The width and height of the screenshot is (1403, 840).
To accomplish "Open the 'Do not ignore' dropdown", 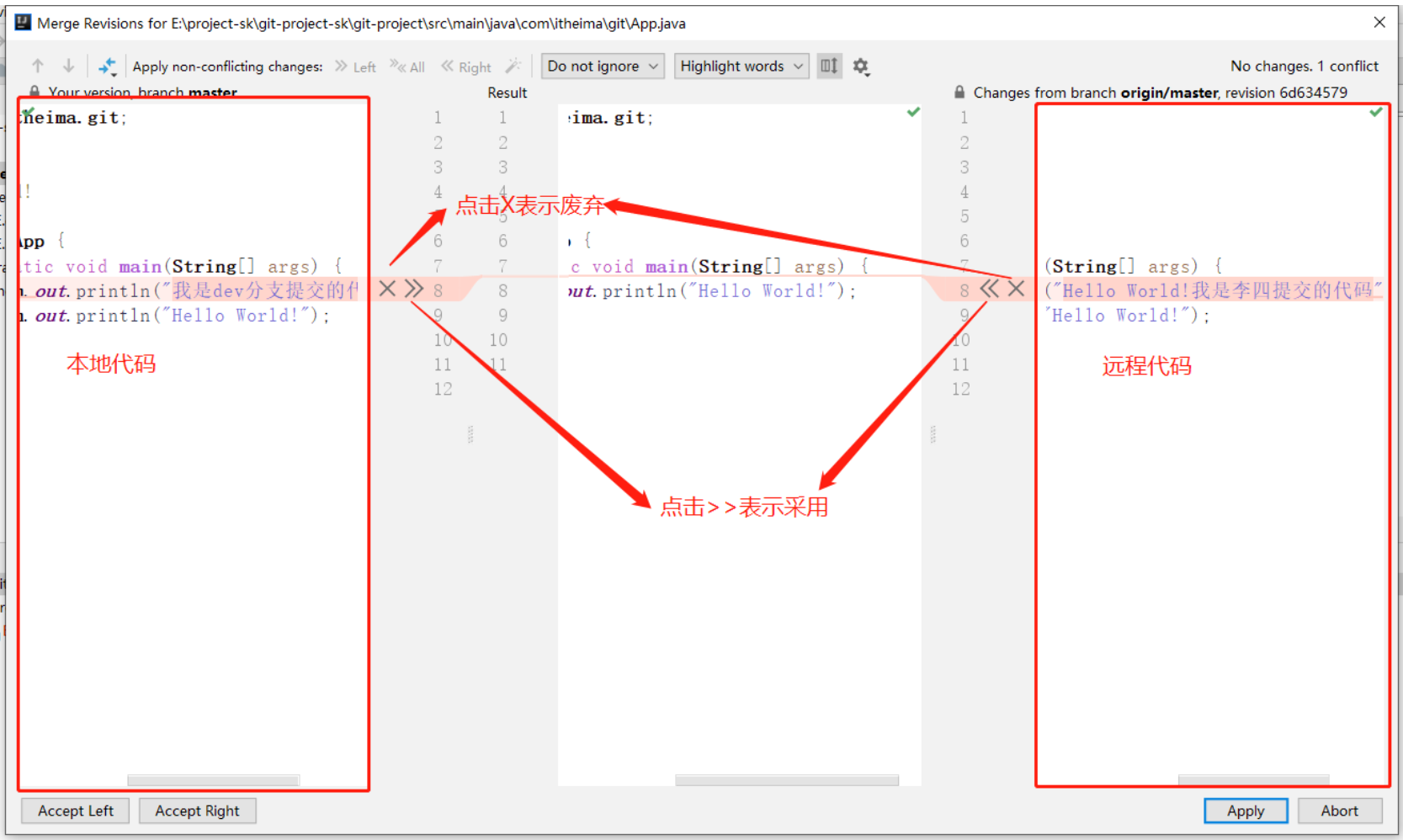I will click(602, 66).
